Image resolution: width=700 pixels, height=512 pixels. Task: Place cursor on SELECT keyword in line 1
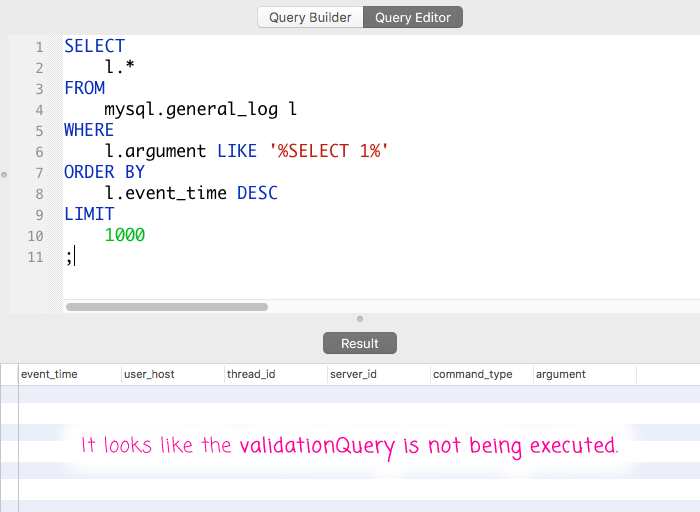coord(95,46)
